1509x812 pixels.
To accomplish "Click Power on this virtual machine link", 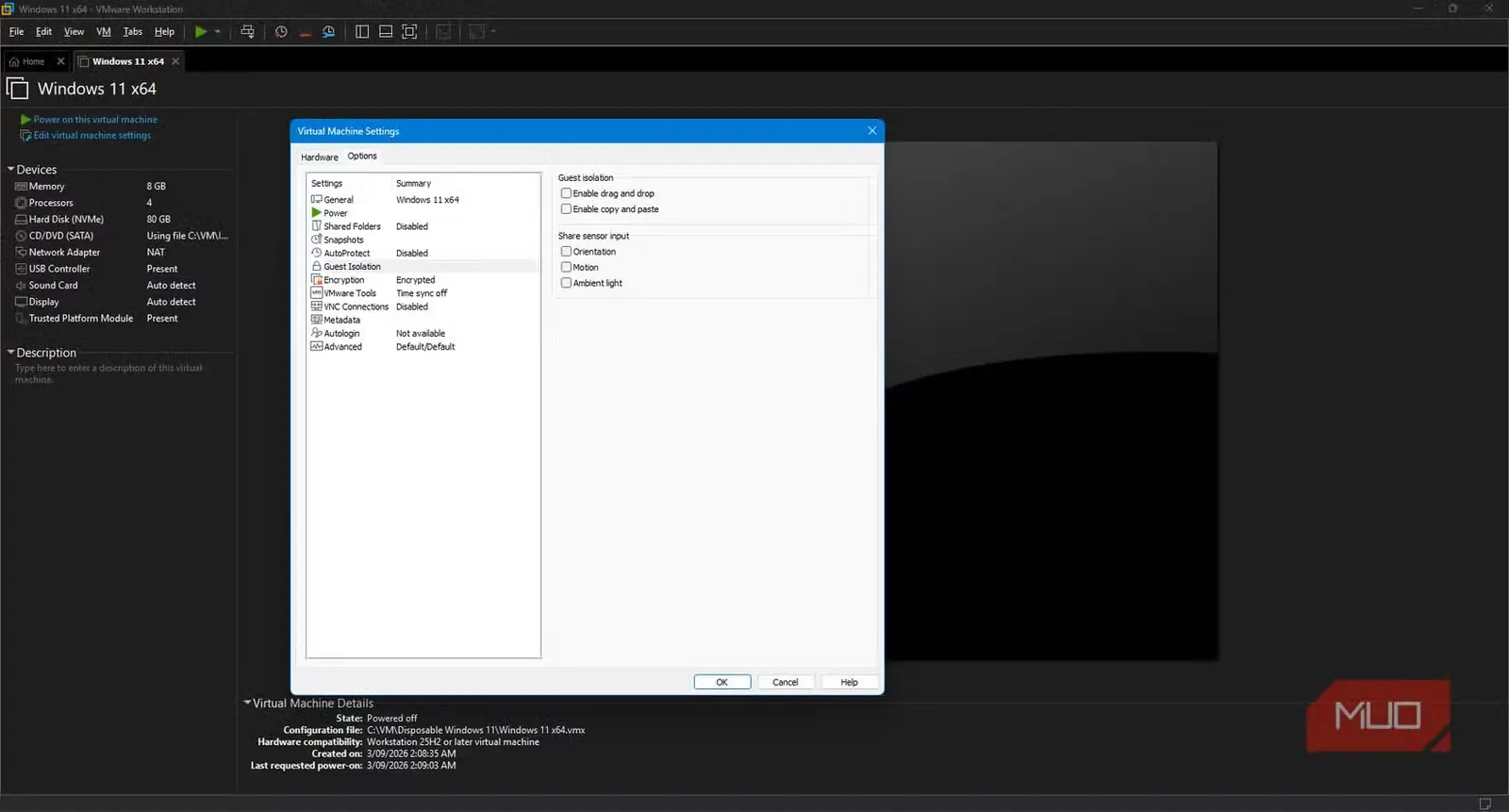I will click(95, 120).
